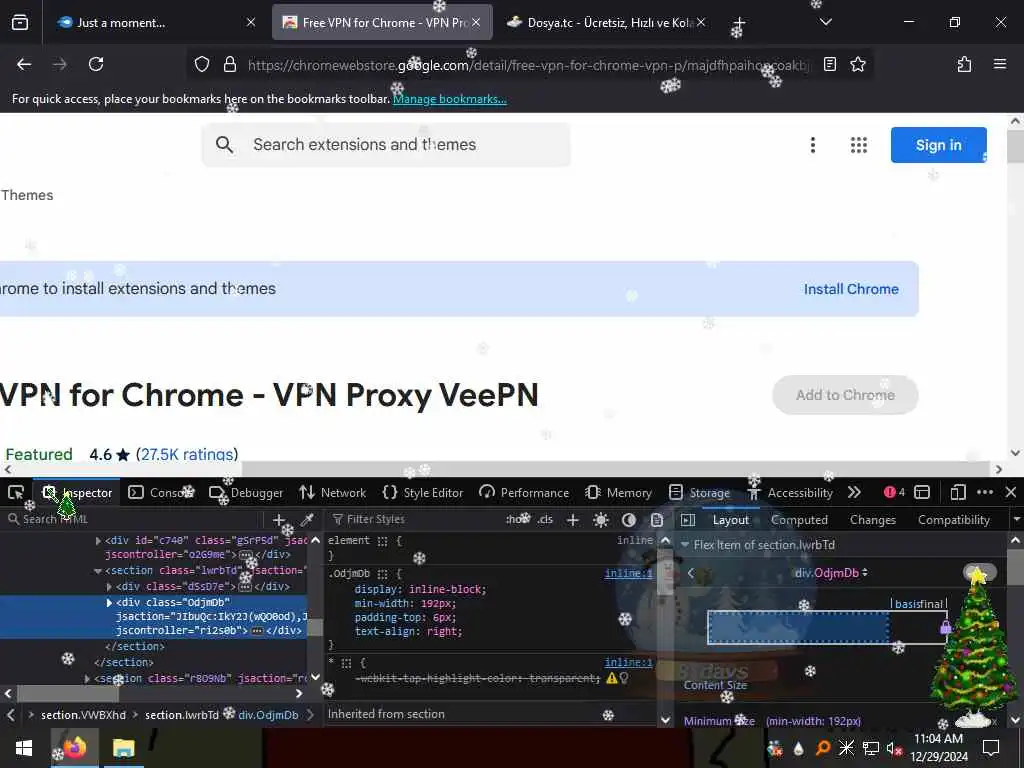Viewport: 1024px width, 768px height.
Task: Expand the section.r8O9Nb node
Action: tap(88, 679)
